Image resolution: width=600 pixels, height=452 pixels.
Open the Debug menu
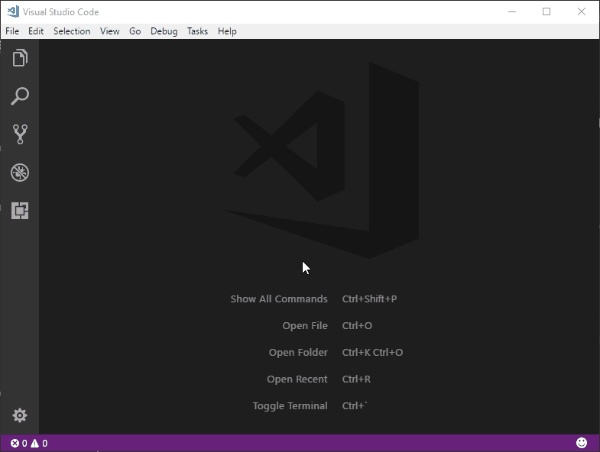[x=164, y=31]
